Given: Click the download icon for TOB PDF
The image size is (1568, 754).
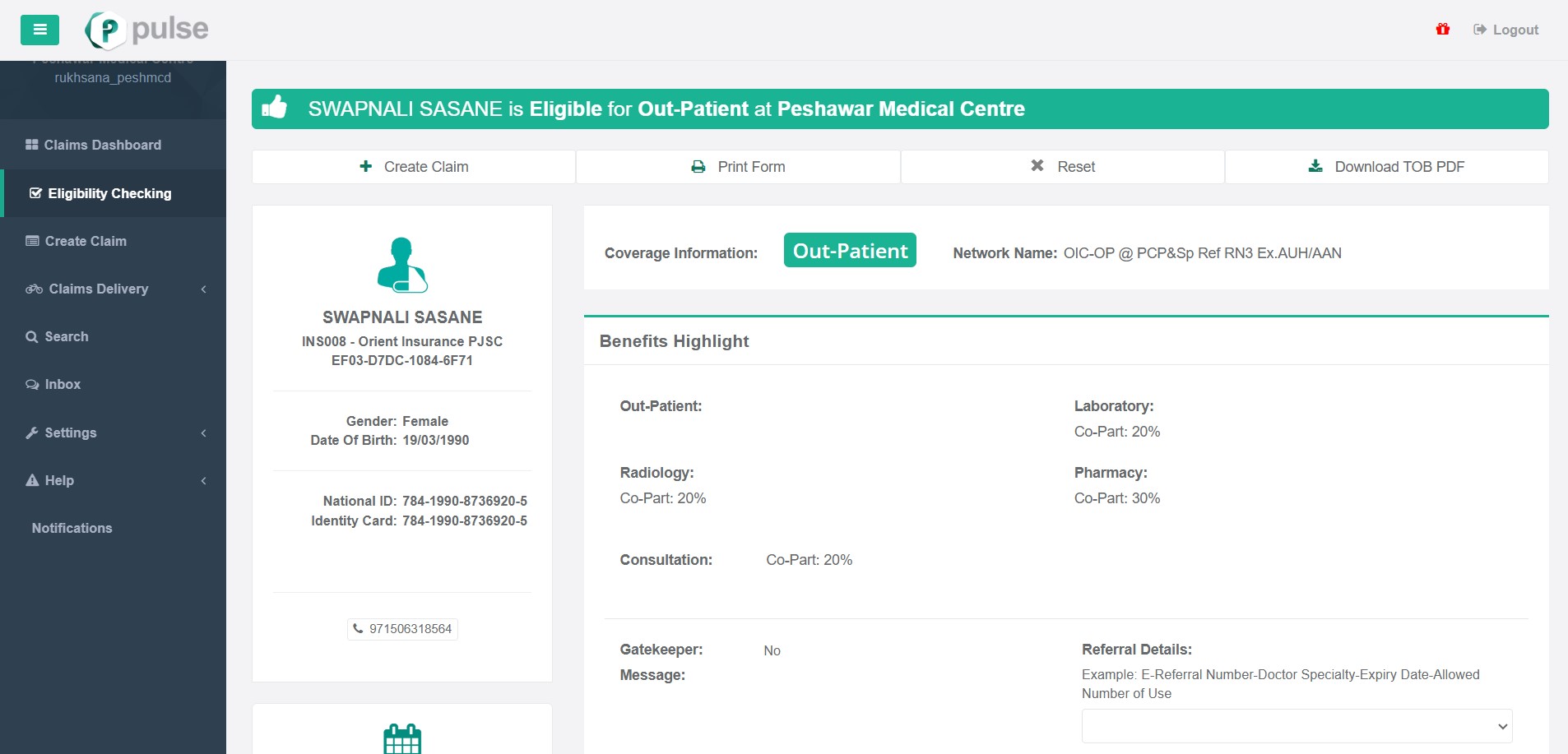Looking at the screenshot, I should [x=1315, y=167].
